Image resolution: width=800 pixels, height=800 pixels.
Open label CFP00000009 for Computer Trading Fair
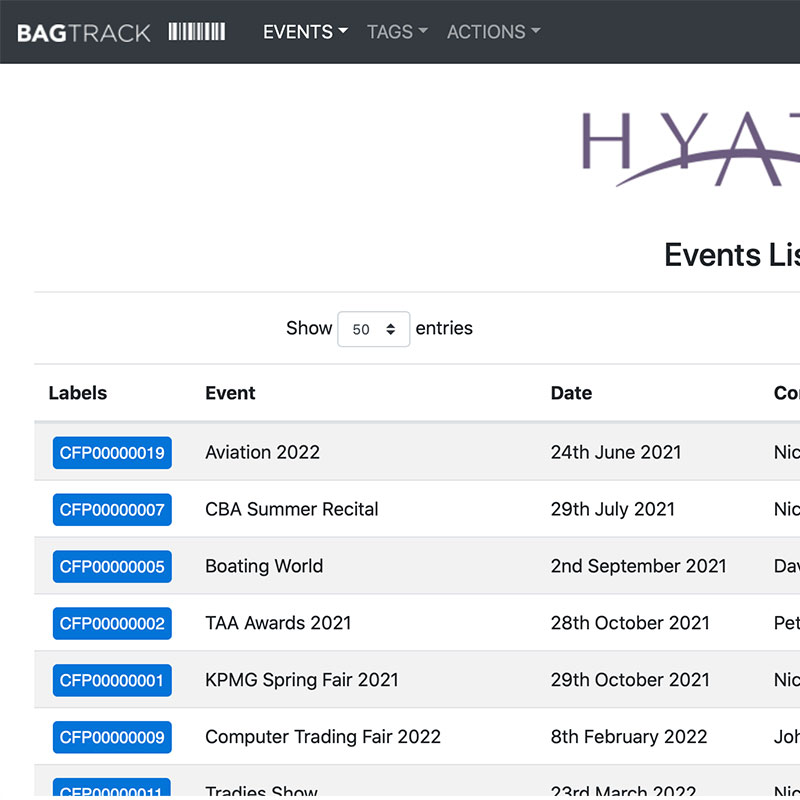tap(112, 738)
